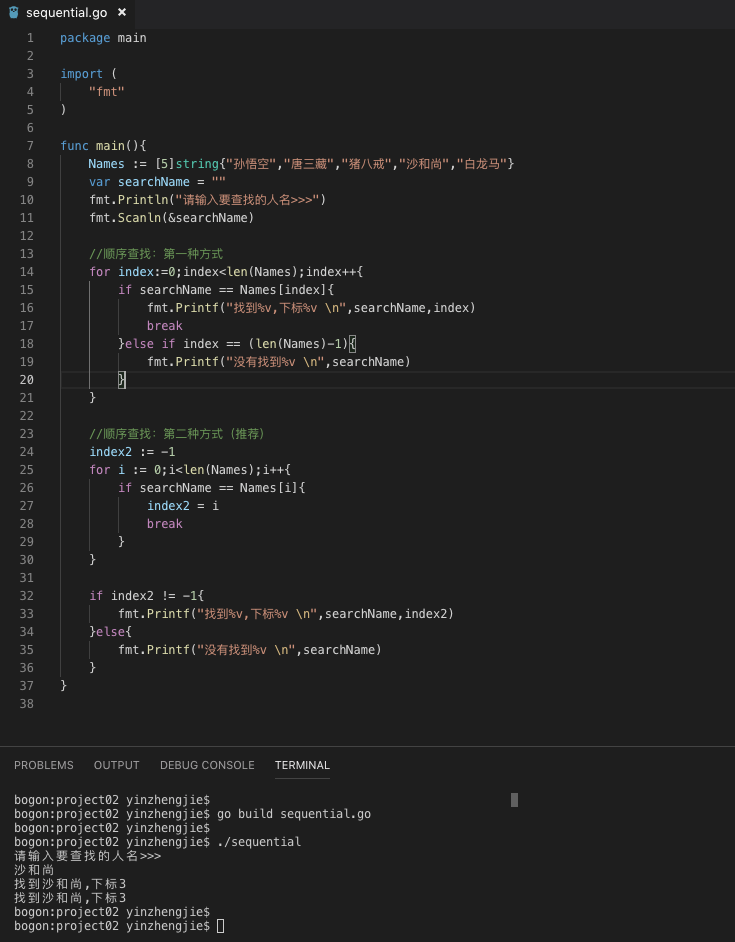Switch to the OUTPUT panel tab
735x942 pixels.
click(x=117, y=765)
